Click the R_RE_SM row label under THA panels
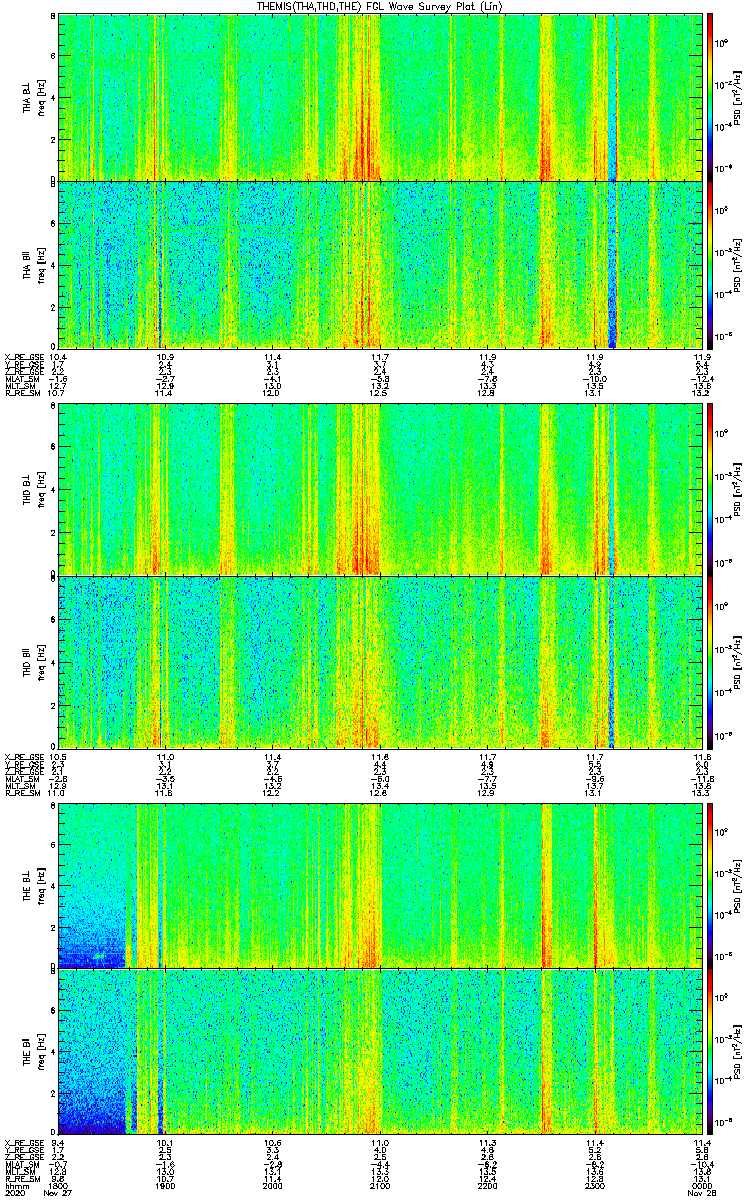The height and width of the screenshot is (1200, 750). [21, 394]
